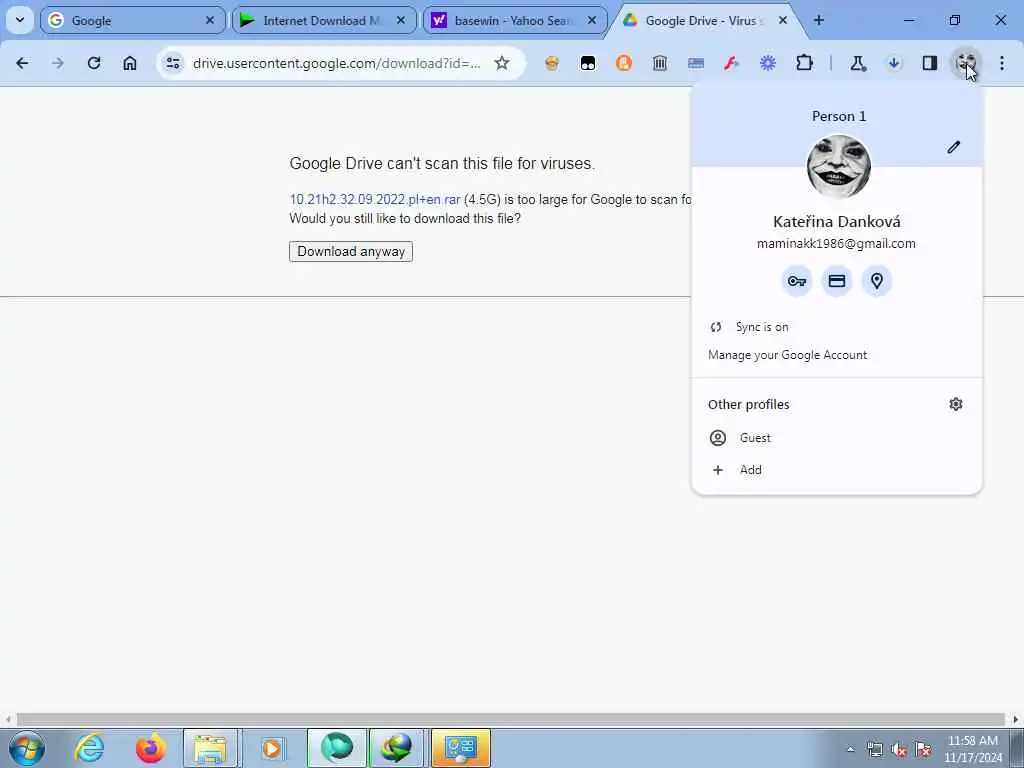This screenshot has width=1024, height=768.
Task: Launch Internet Explorer from the taskbar
Action: click(89, 748)
